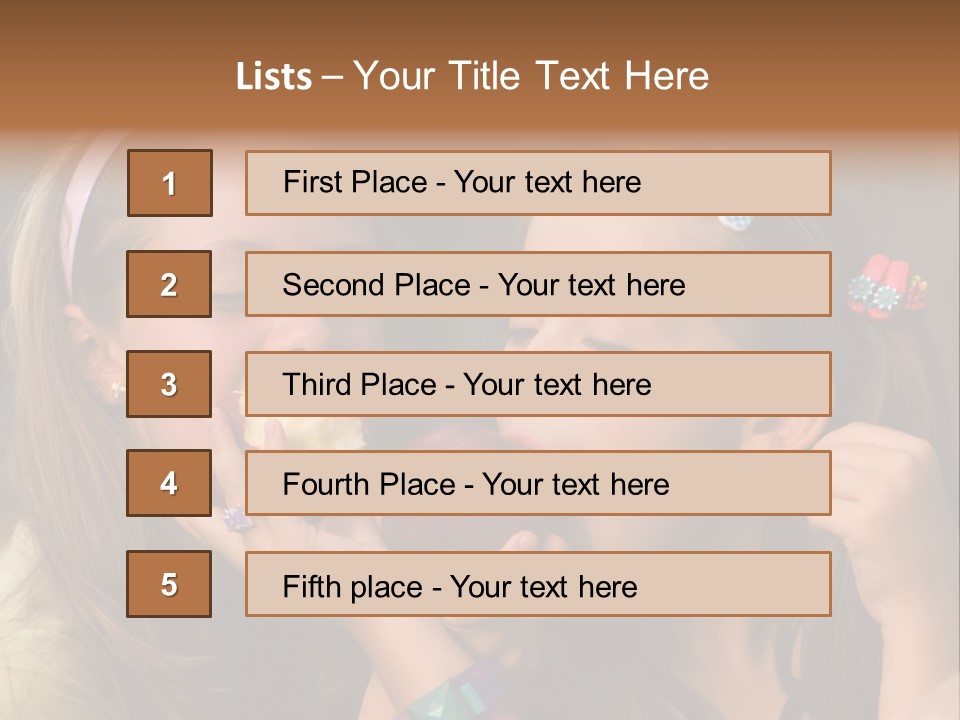The width and height of the screenshot is (960, 720).
Task: Click the number 1 box
Action: (169, 183)
